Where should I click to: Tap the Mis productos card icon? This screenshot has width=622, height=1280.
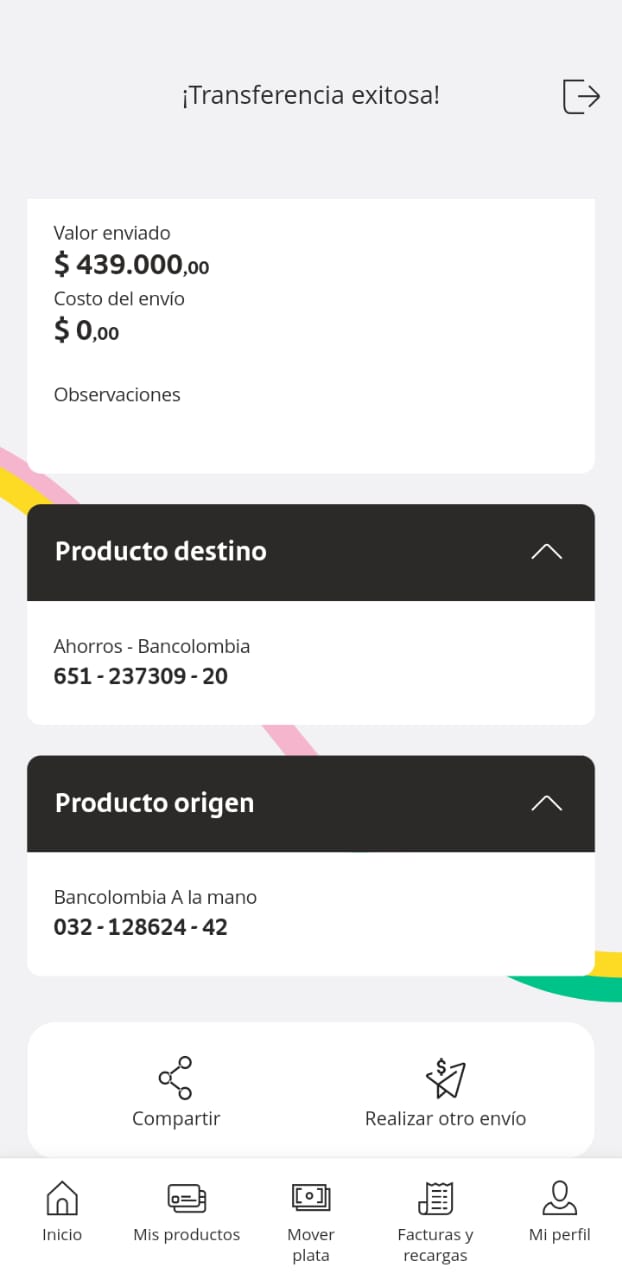coord(186,1196)
